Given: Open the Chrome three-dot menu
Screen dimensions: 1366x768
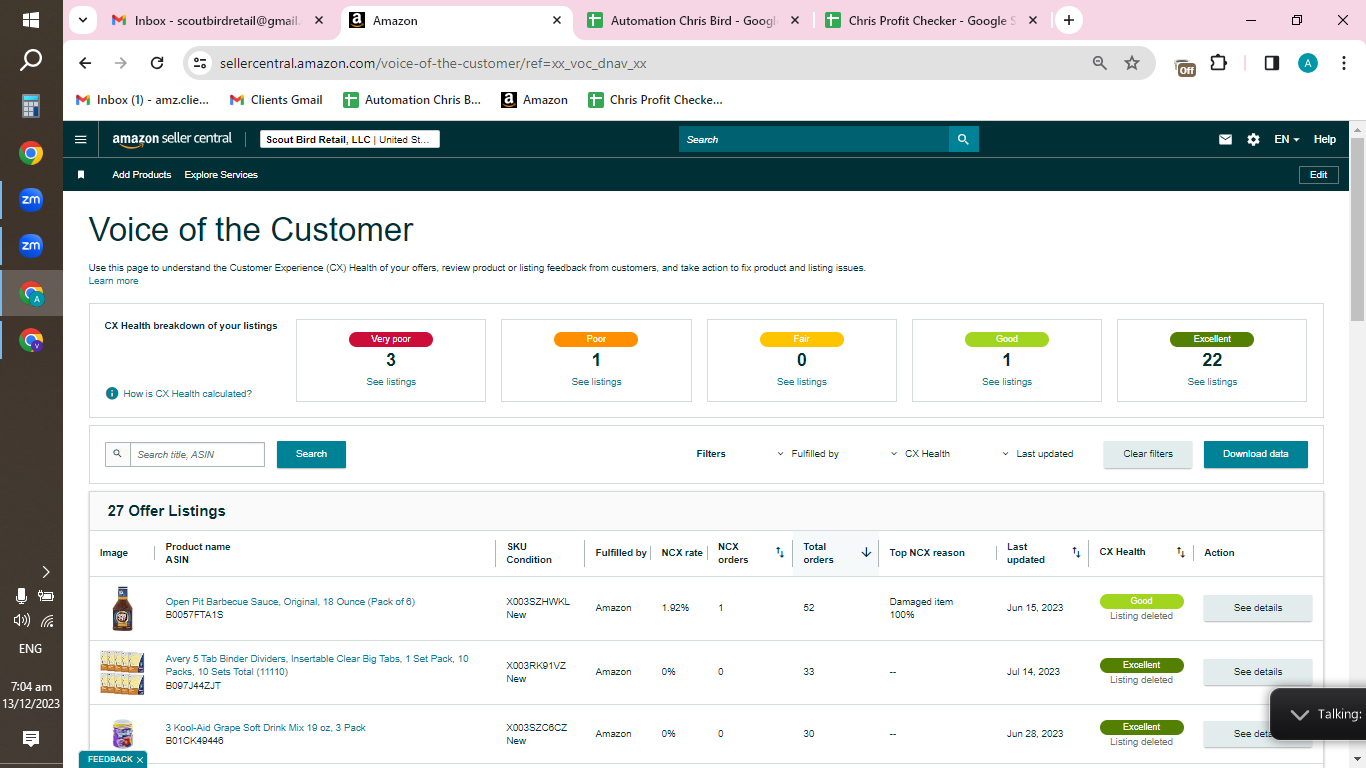Looking at the screenshot, I should (1342, 63).
